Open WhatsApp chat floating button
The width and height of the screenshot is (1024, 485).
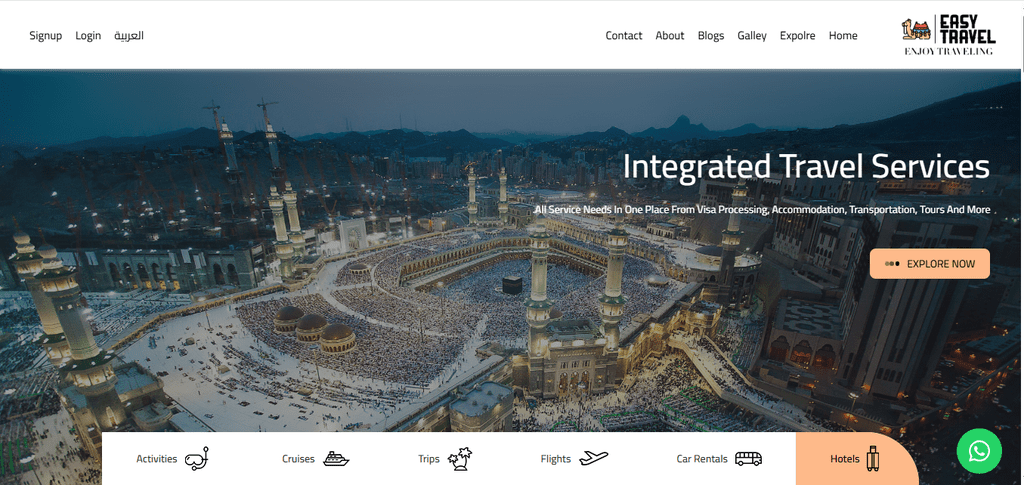pyautogui.click(x=979, y=451)
